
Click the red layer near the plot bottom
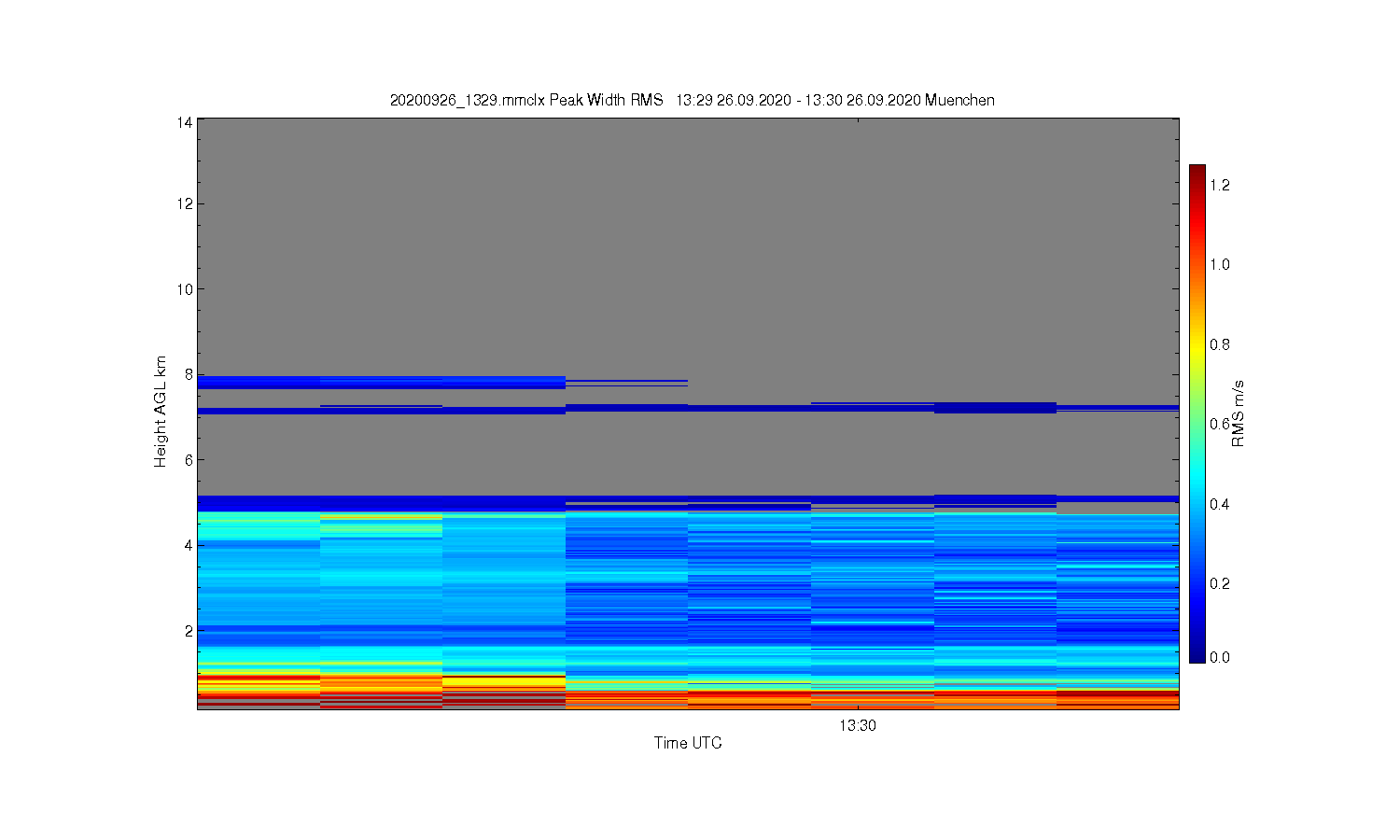pos(688,698)
